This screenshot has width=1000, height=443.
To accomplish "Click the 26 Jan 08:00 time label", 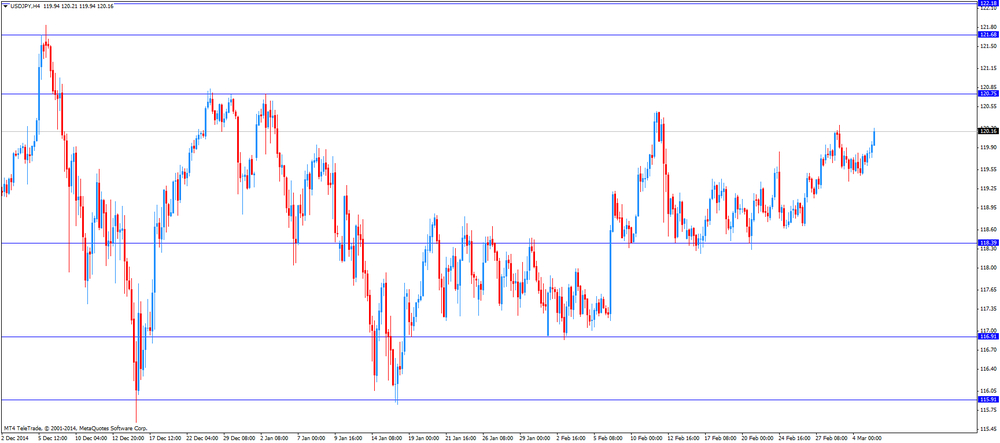I will [497, 439].
